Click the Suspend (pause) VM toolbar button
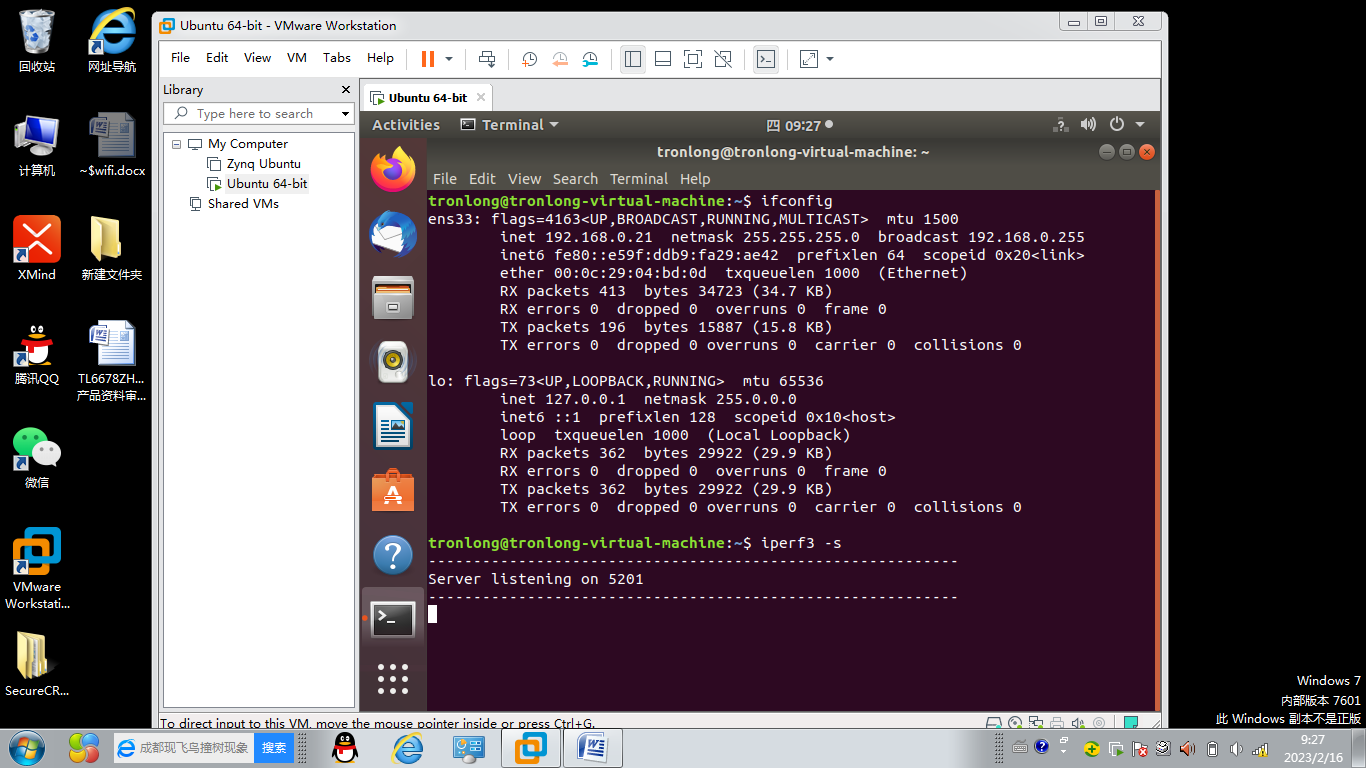The height and width of the screenshot is (768, 1366). 427,59
